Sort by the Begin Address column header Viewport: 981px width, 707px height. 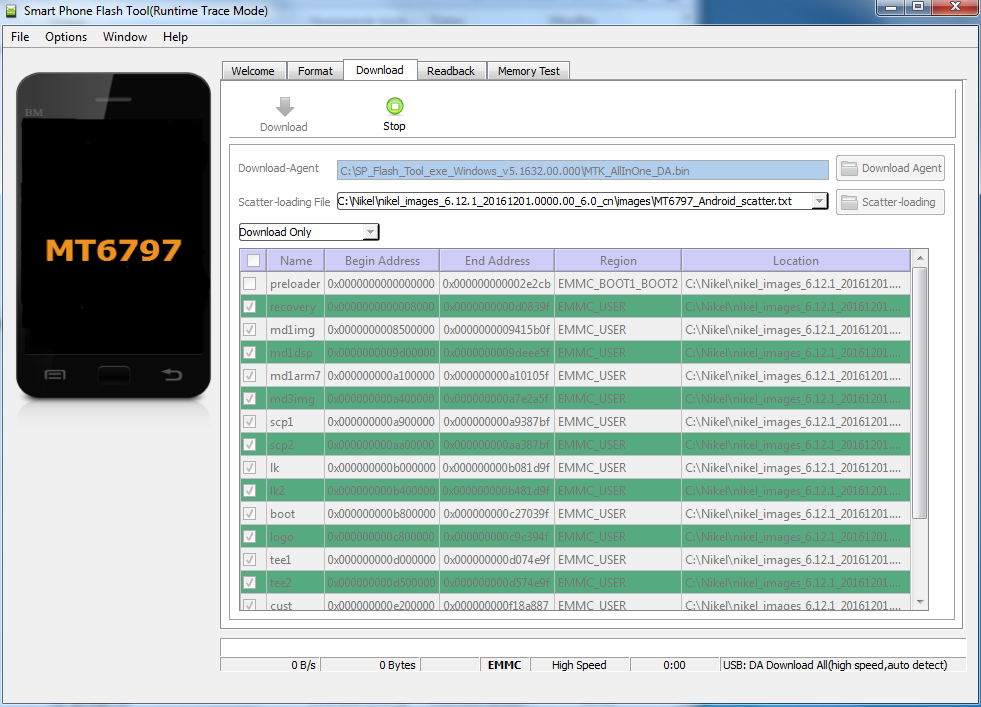382,261
